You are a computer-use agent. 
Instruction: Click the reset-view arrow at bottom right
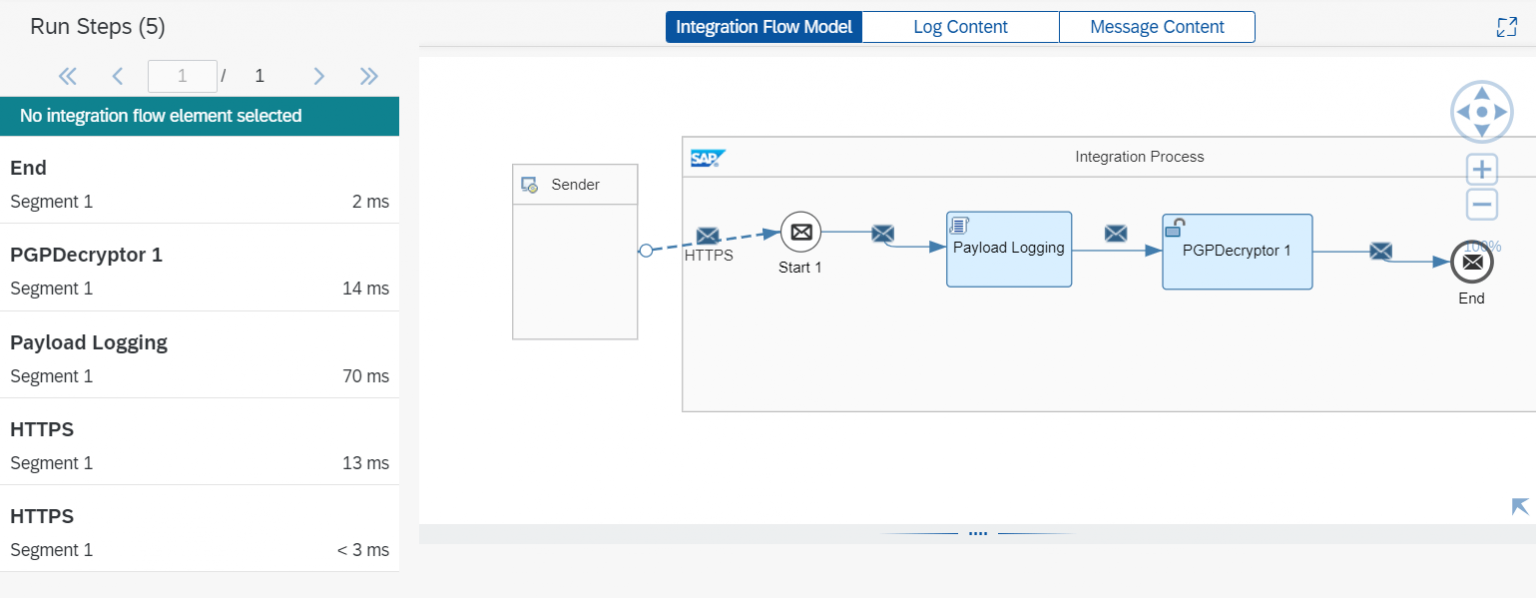click(x=1518, y=508)
